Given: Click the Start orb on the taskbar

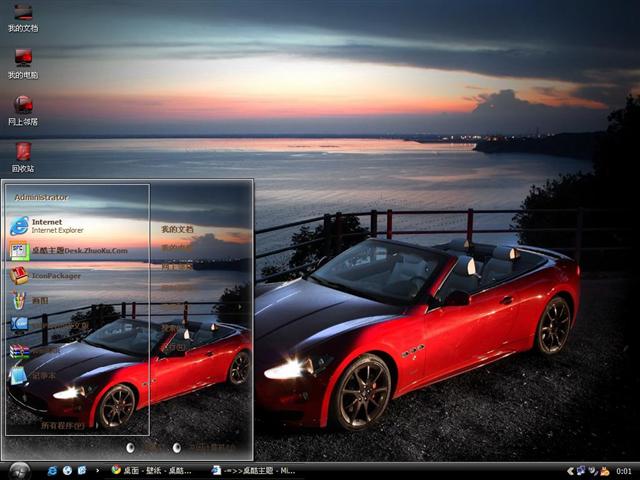Looking at the screenshot, I should tap(19, 470).
